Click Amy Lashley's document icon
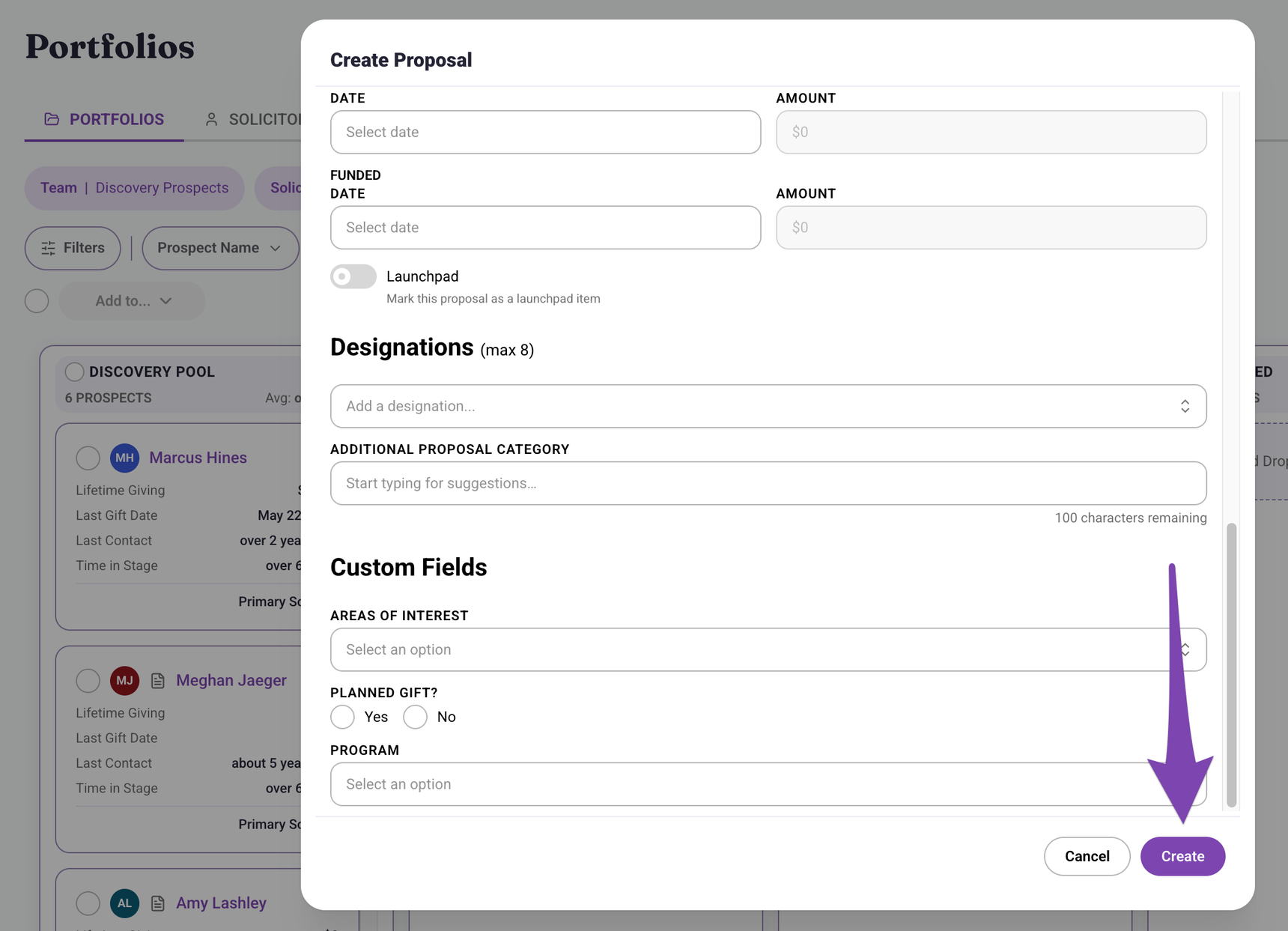Screen dimensions: 1288x931 pyautogui.click(x=158, y=903)
